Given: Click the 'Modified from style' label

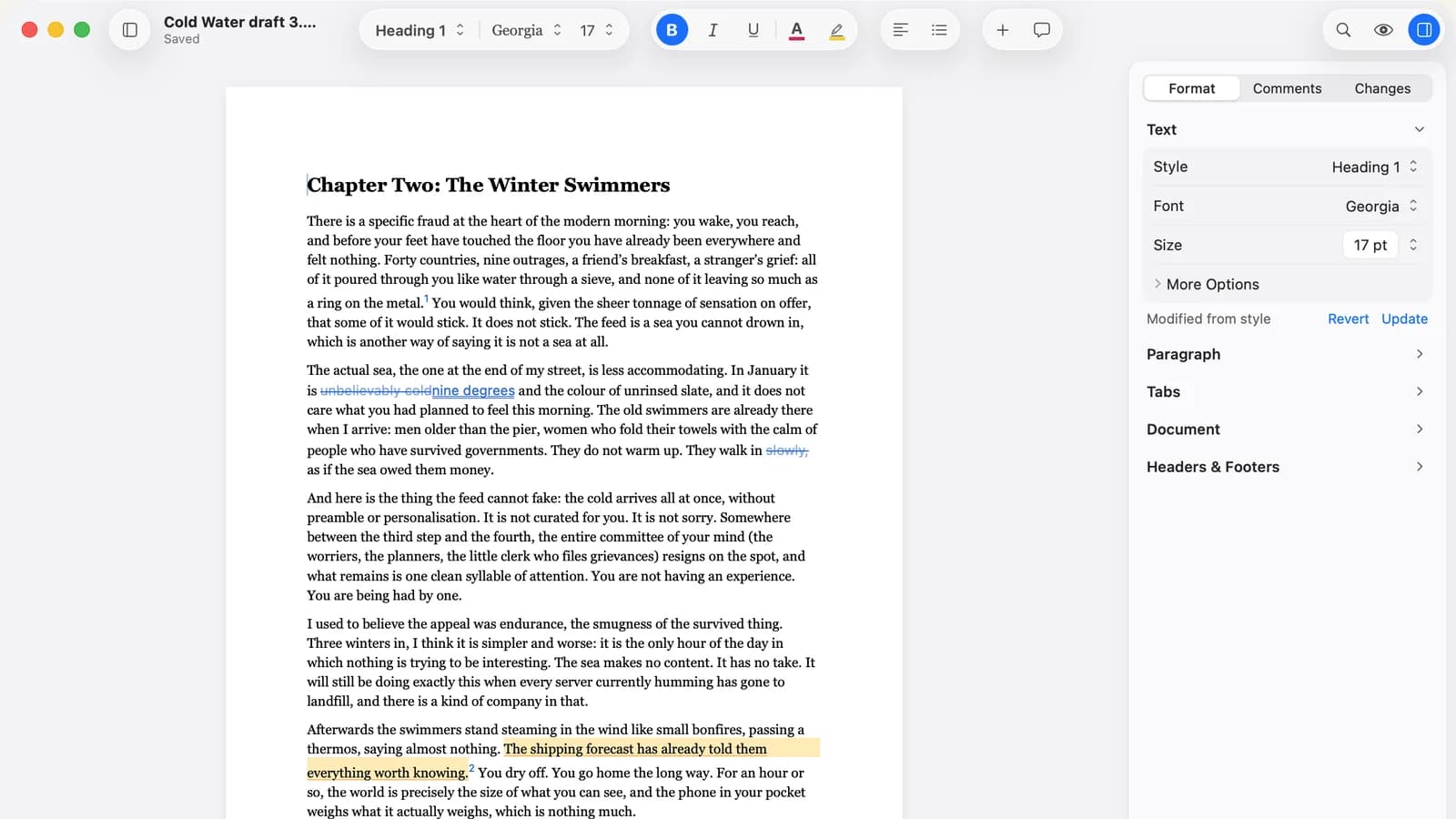Looking at the screenshot, I should tap(1208, 318).
